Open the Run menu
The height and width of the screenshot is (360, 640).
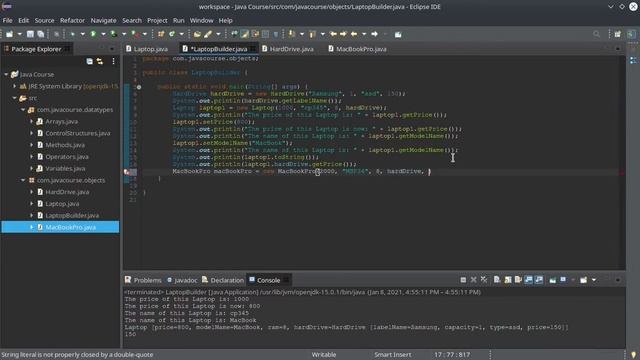[x=178, y=20]
